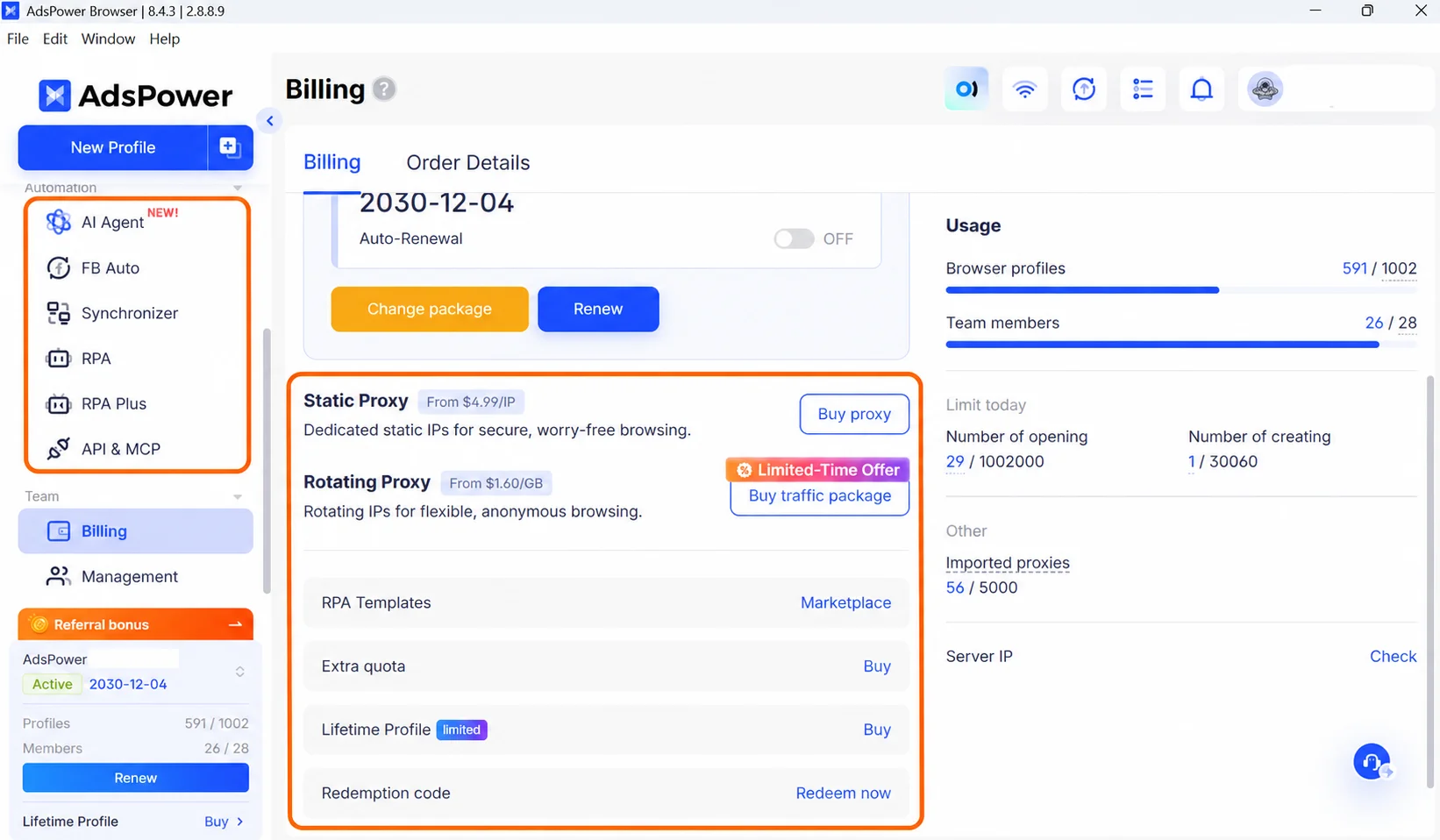Open the AI Agent sidebar item
The height and width of the screenshot is (840, 1440).
(111, 222)
